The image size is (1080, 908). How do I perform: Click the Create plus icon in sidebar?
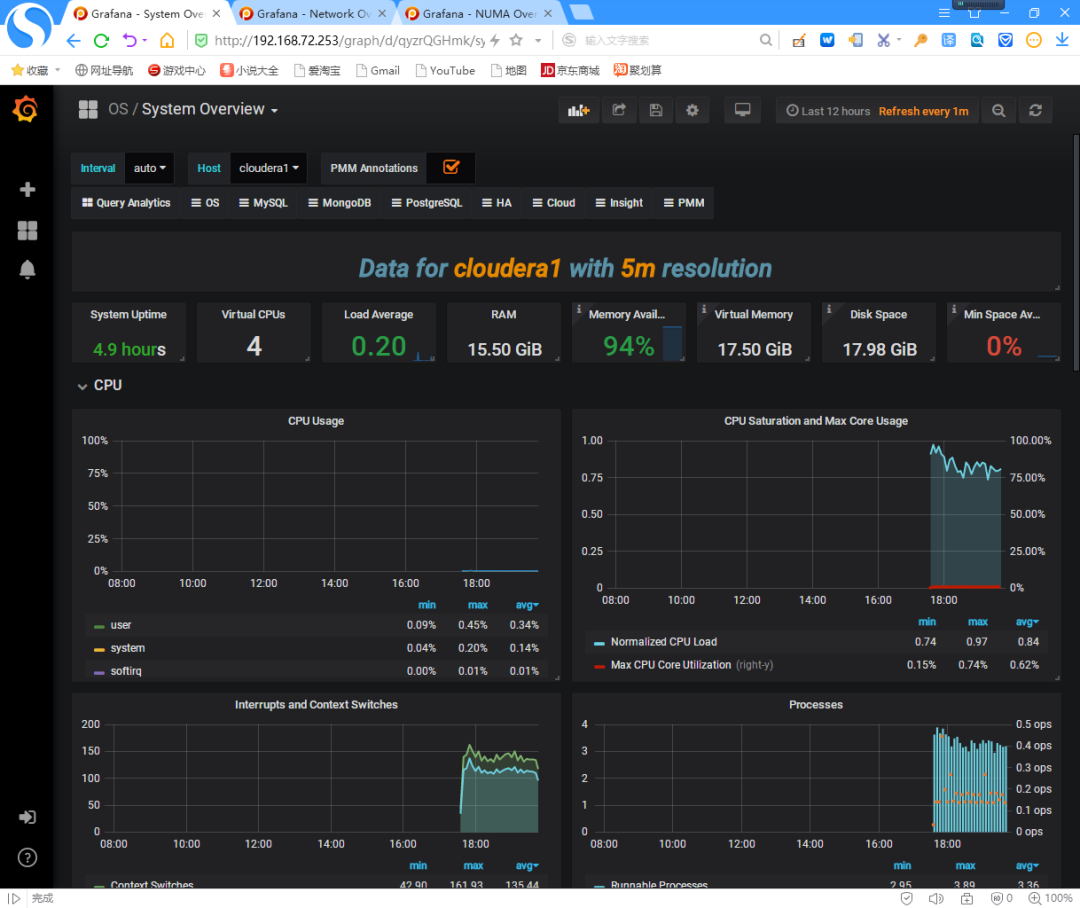click(x=27, y=189)
